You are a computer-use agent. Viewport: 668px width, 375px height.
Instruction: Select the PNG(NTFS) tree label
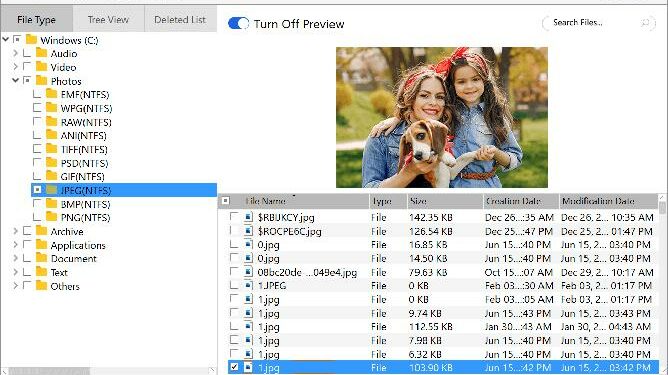point(85,218)
